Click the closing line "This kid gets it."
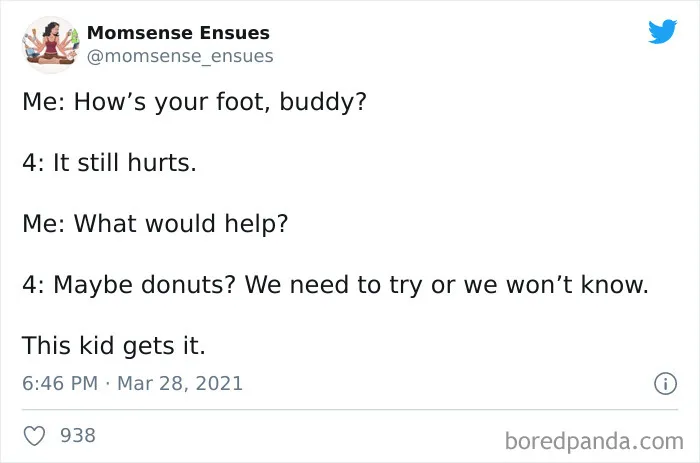The height and width of the screenshot is (463, 700). 114,346
